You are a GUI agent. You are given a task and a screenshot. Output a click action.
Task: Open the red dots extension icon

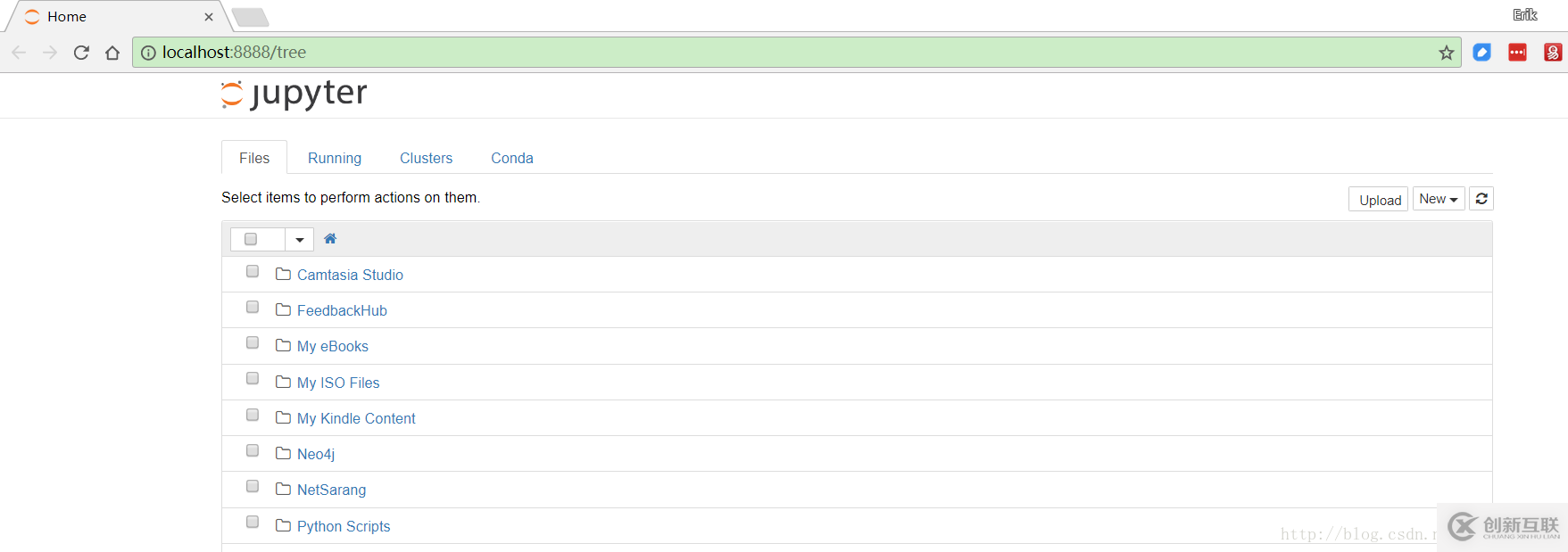(x=1518, y=53)
